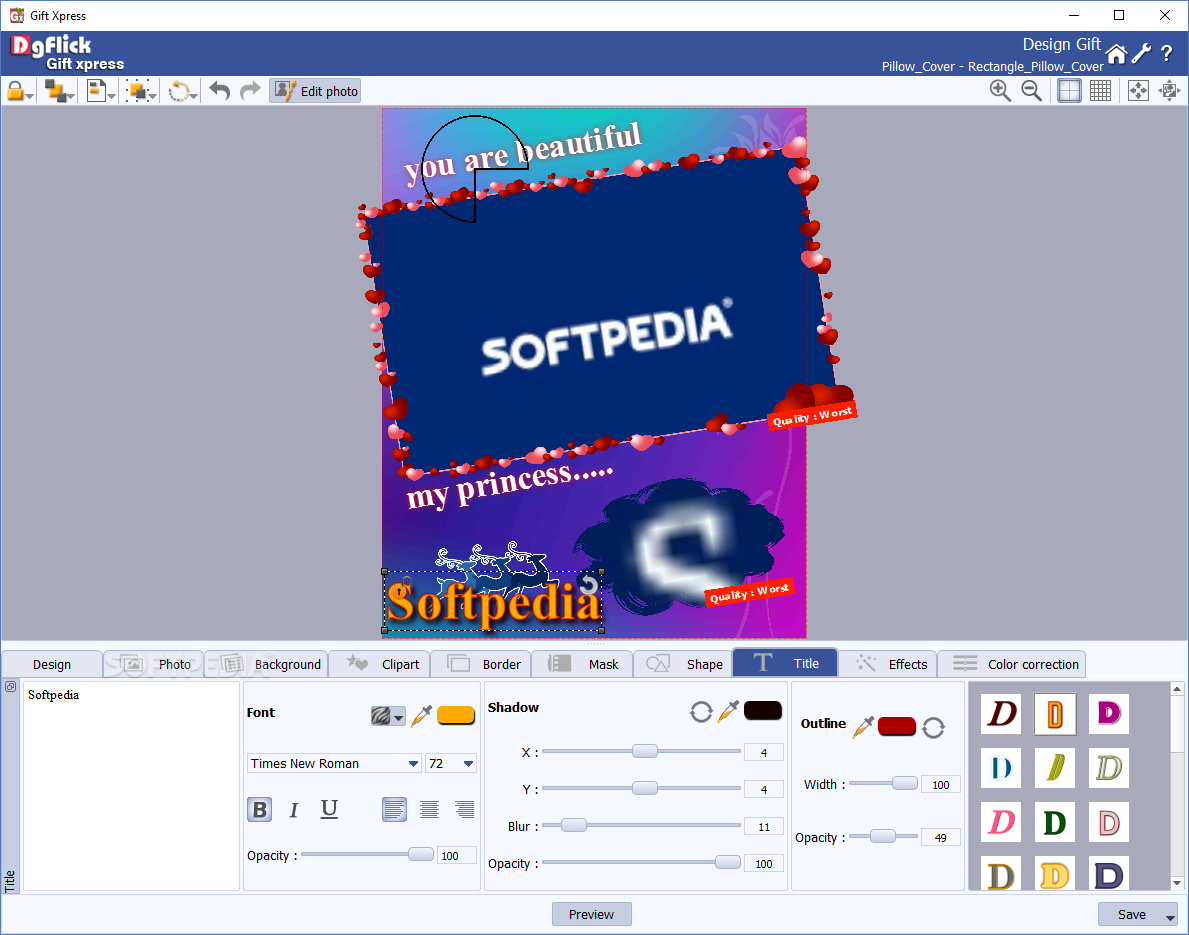The image size is (1189, 935).
Task: Toggle Bold formatting
Action: click(x=259, y=810)
